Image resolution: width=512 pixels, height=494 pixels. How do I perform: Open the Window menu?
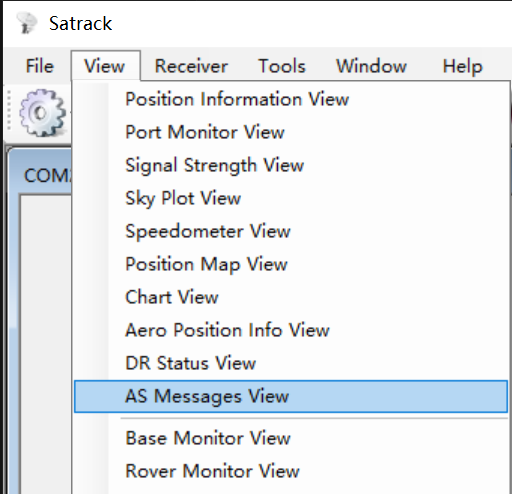(x=371, y=66)
